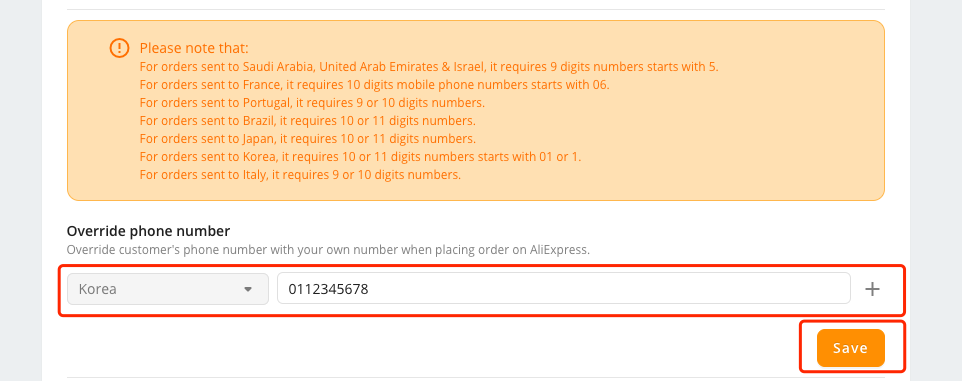
Task: Click the Japan phone requirement line
Action: pyautogui.click(x=307, y=138)
